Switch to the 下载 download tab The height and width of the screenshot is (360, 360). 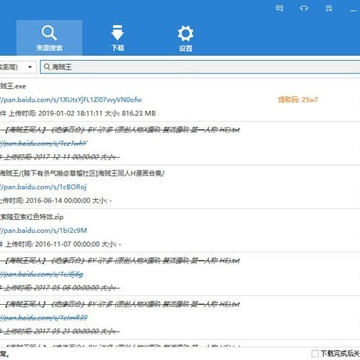(117, 38)
